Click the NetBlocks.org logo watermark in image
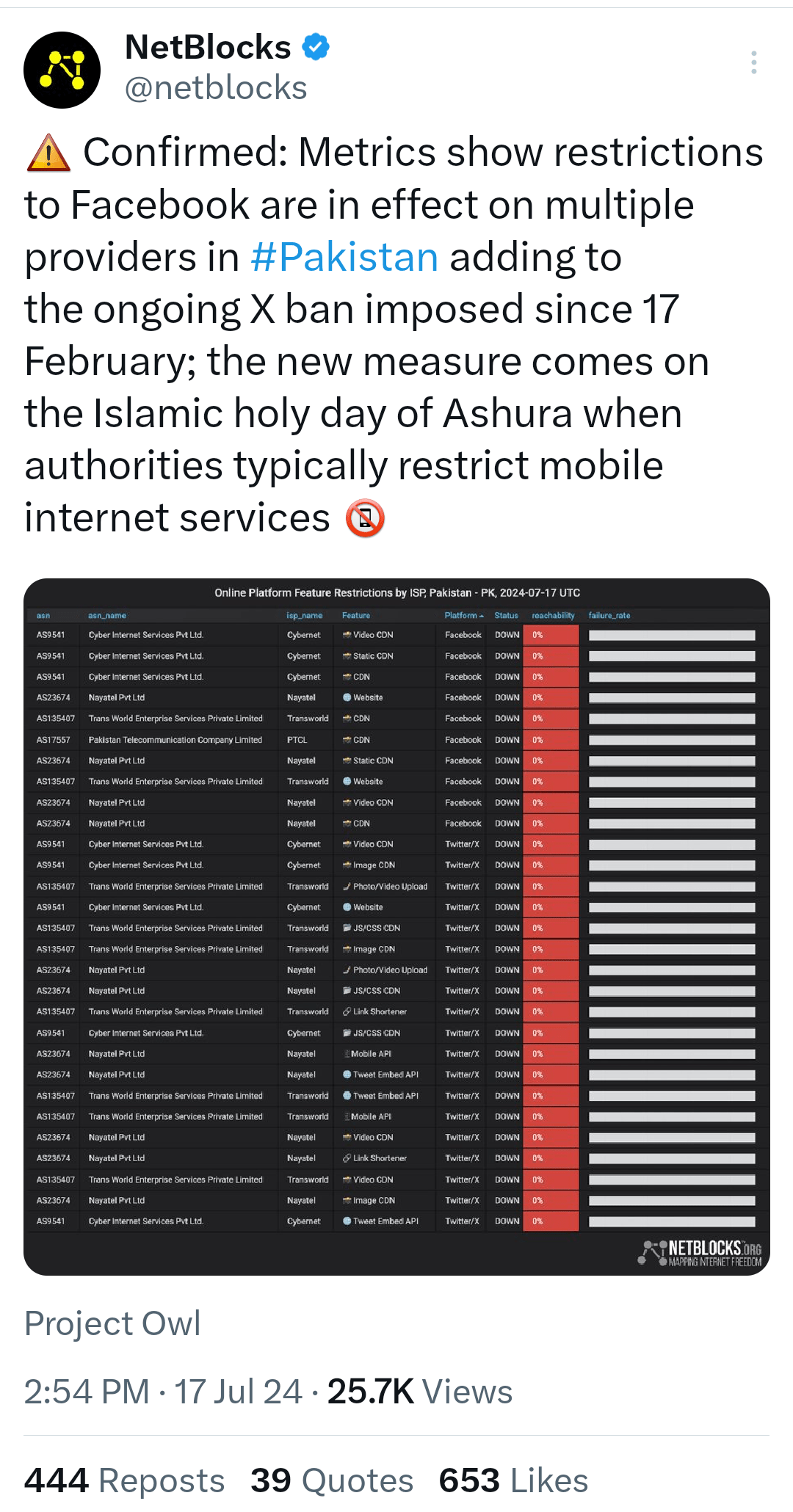The width and height of the screenshot is (793, 1512). pos(700,1252)
